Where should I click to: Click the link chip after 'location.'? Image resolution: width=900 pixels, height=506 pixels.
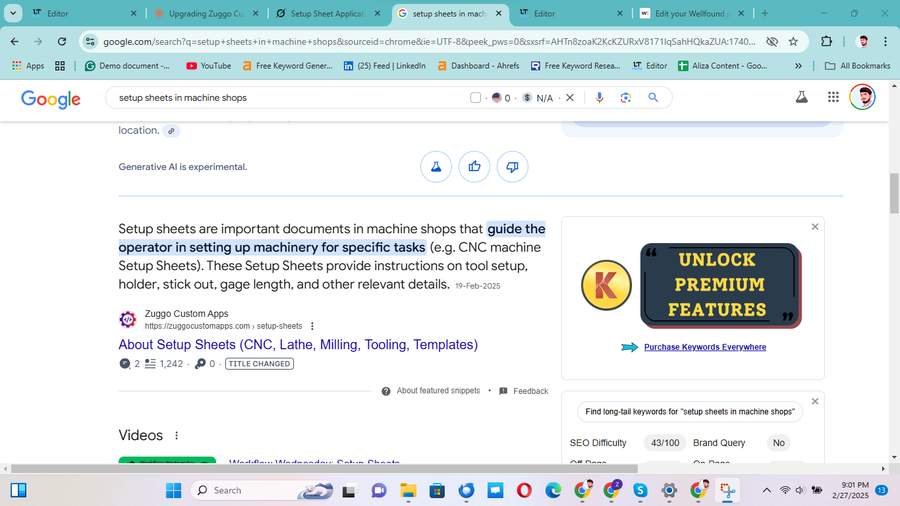[171, 131]
